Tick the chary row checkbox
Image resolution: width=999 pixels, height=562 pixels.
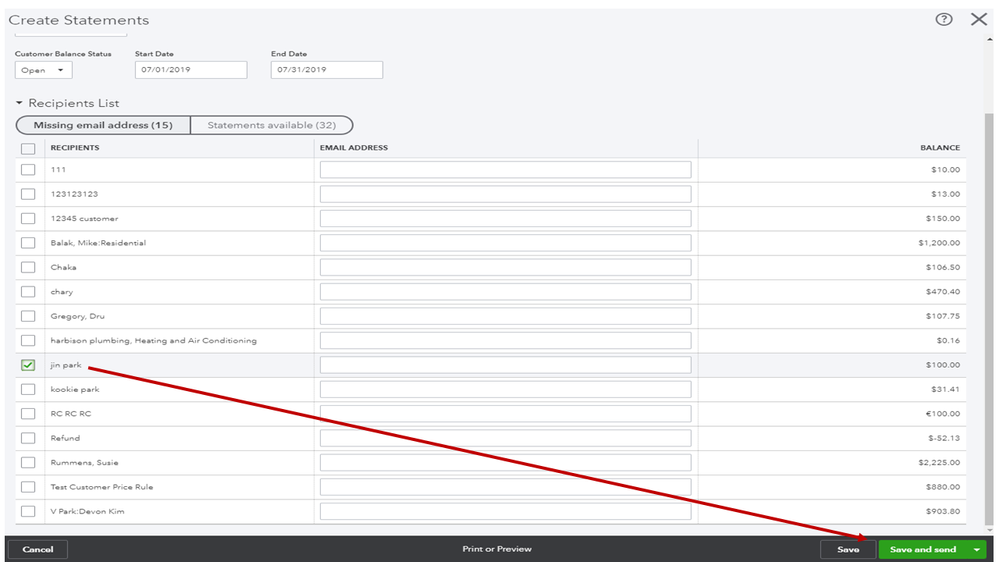pyautogui.click(x=28, y=292)
